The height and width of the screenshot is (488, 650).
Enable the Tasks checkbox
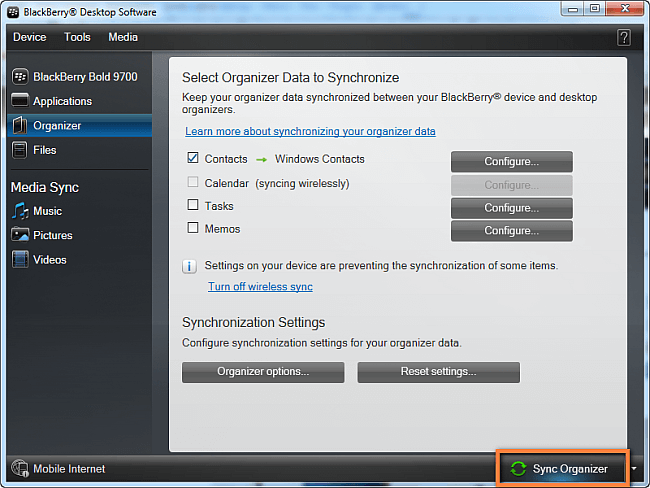point(193,205)
